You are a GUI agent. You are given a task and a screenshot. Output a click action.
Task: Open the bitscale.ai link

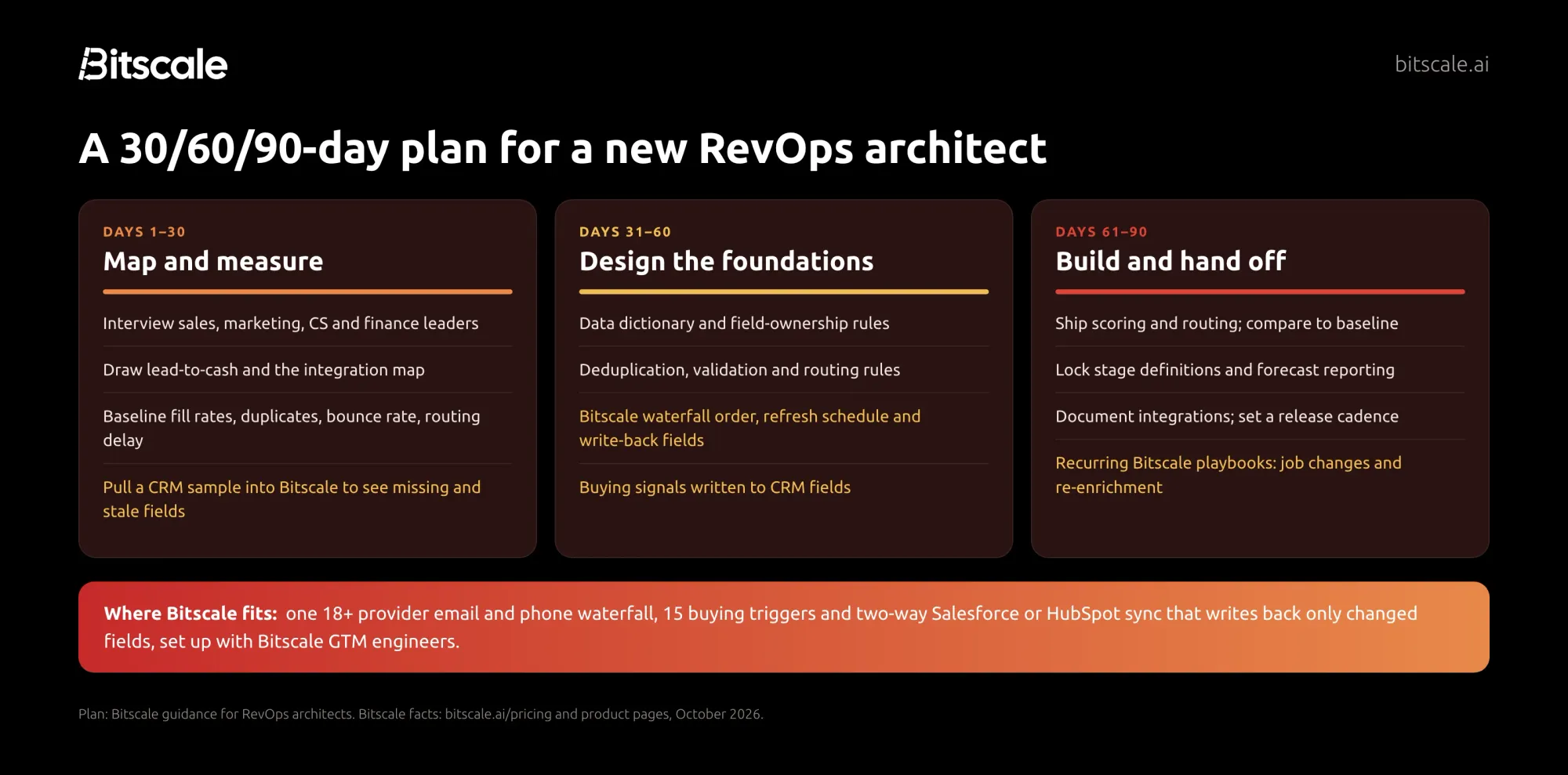pos(1441,64)
